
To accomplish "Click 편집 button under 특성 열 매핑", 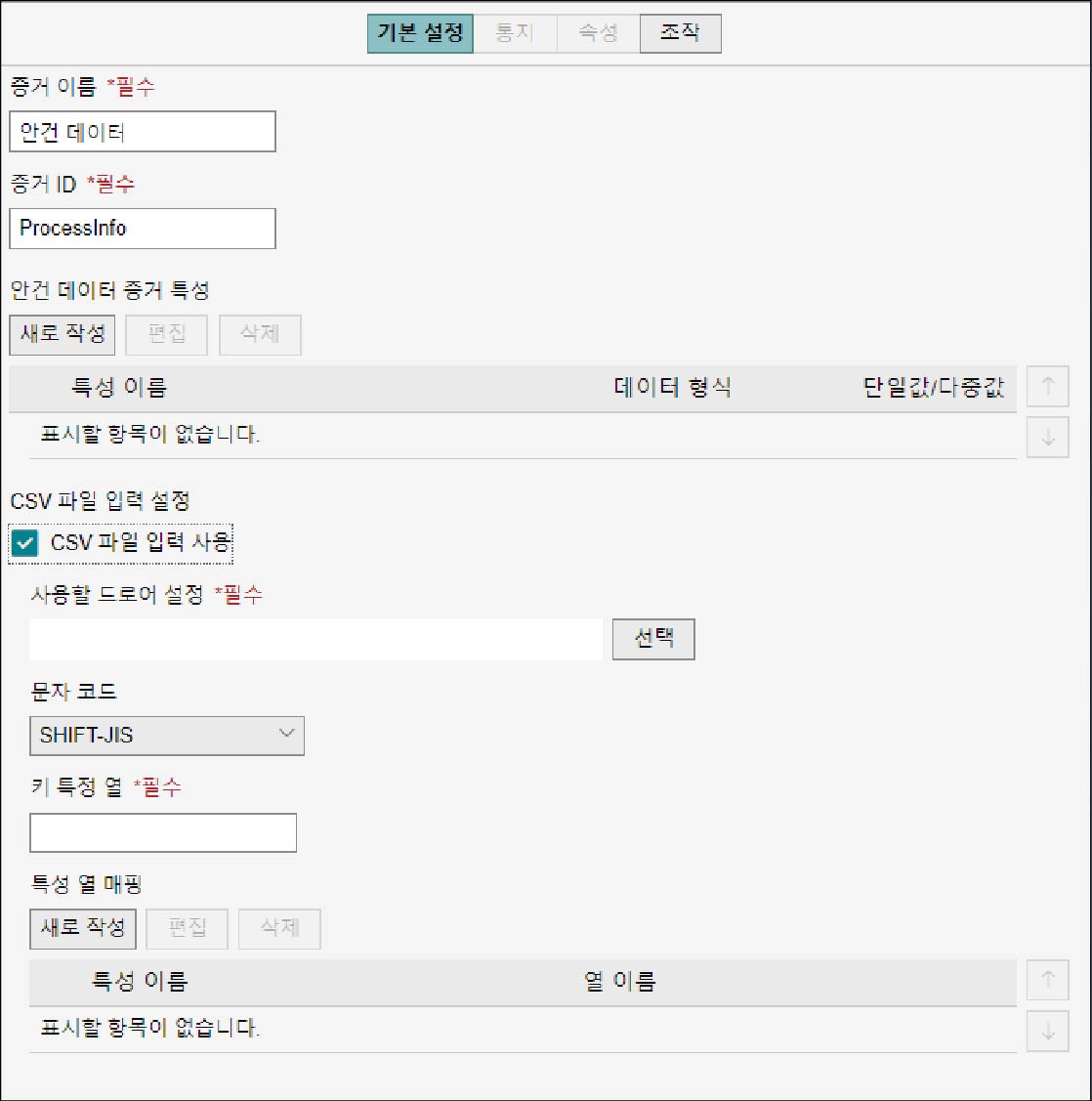I will click(x=187, y=928).
